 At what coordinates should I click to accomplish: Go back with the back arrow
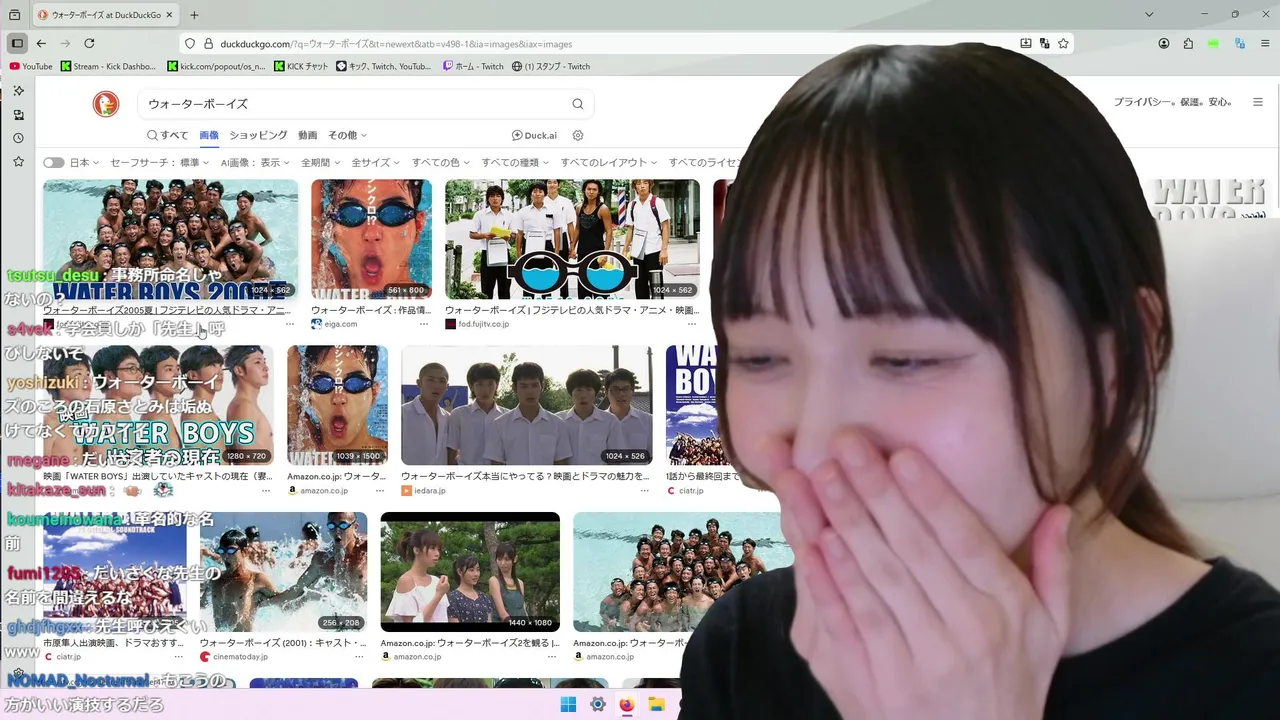[41, 43]
